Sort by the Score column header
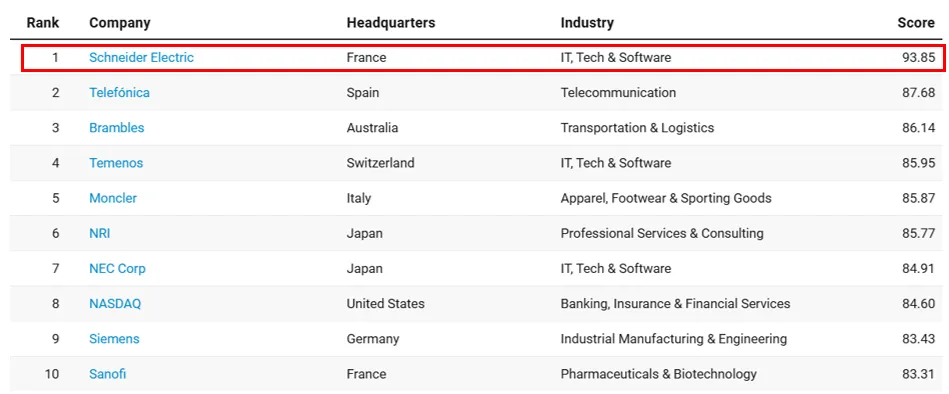This screenshot has width=949, height=394. point(916,23)
